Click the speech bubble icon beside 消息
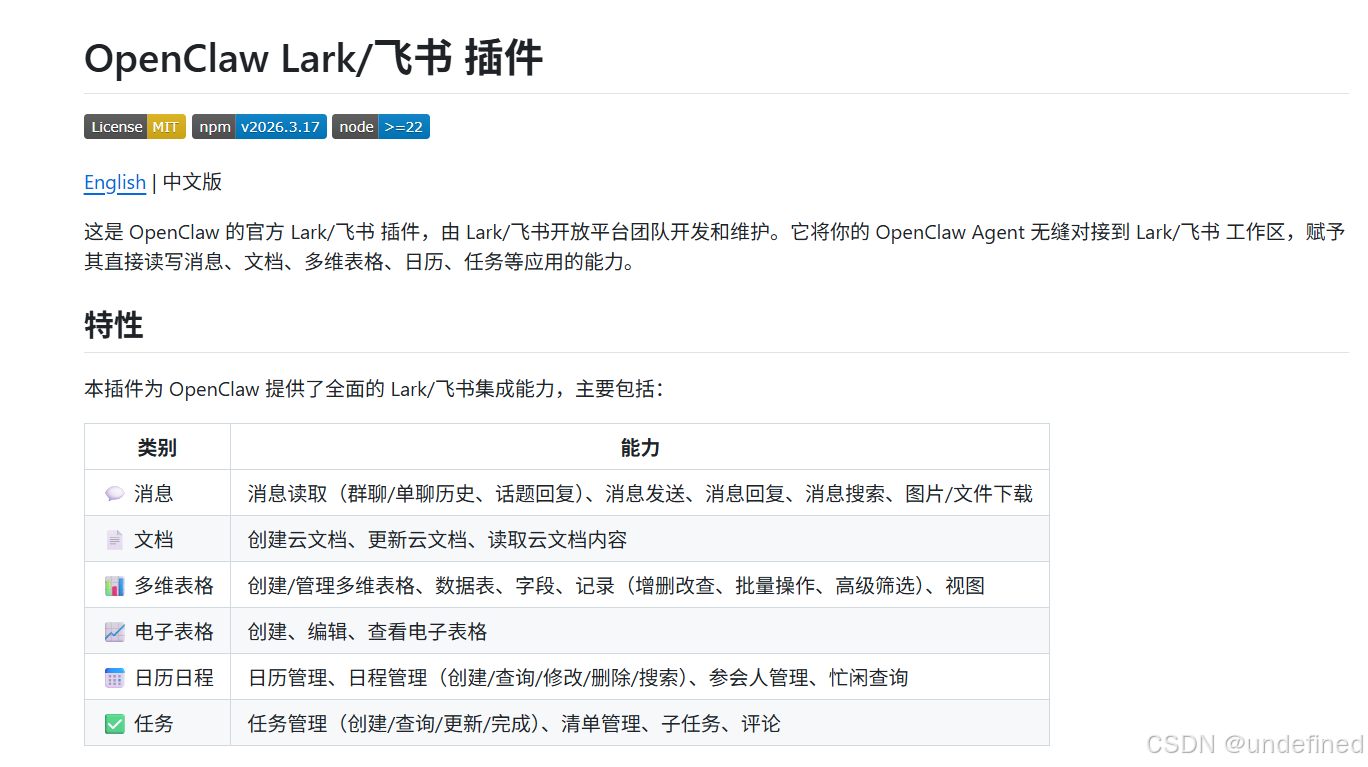Image resolution: width=1368 pixels, height=767 pixels. (115, 493)
